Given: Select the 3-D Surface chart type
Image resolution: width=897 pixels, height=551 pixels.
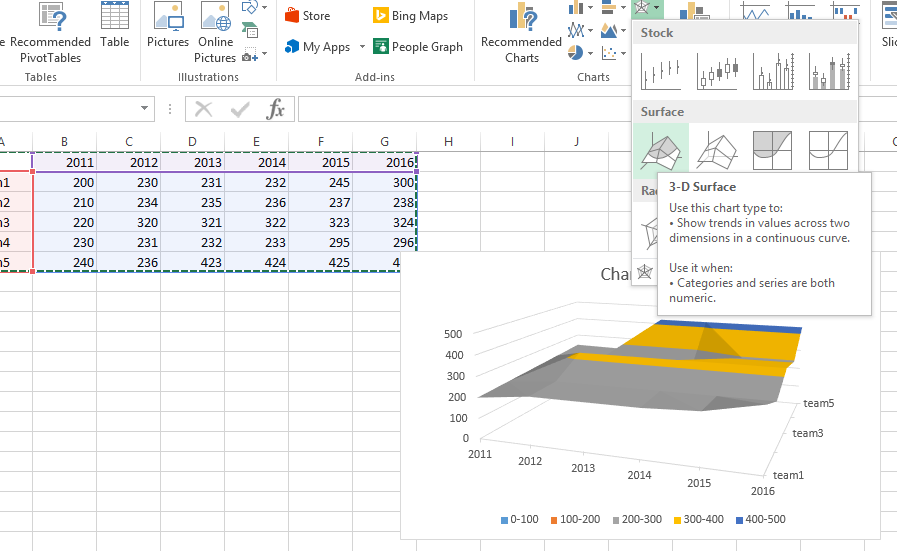Looking at the screenshot, I should click(661, 150).
